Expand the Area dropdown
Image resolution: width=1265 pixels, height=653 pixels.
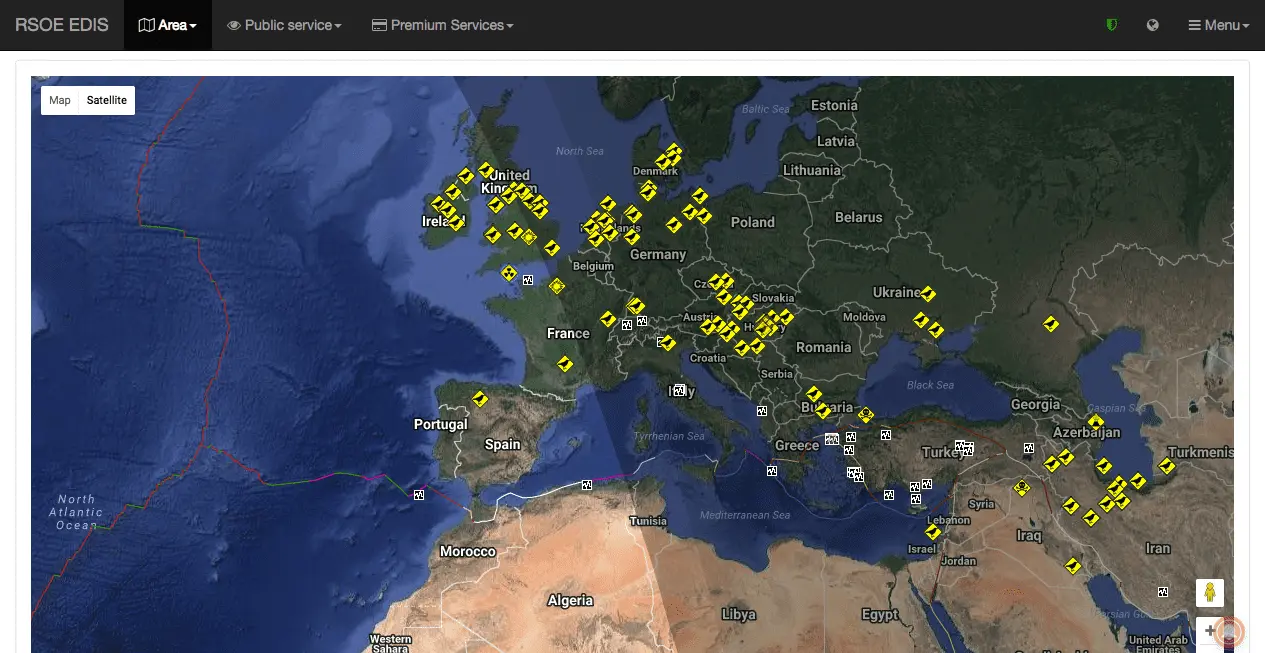[x=167, y=25]
